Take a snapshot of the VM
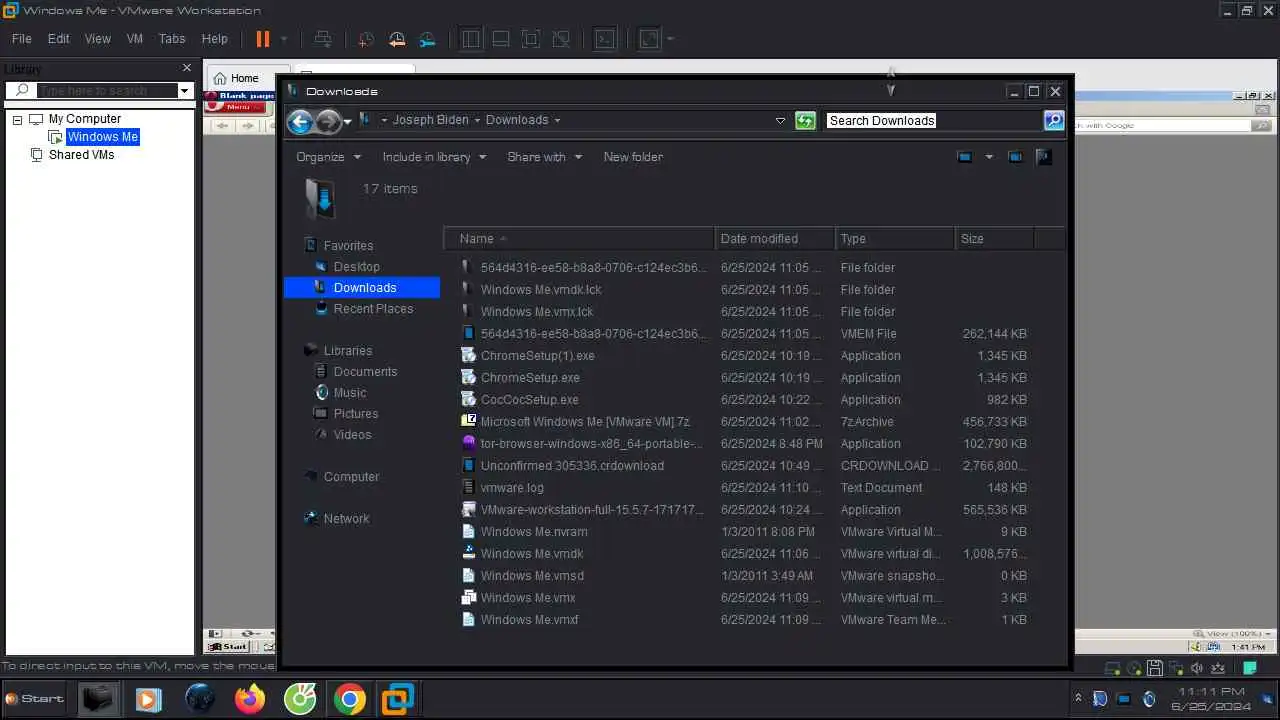 tap(366, 39)
